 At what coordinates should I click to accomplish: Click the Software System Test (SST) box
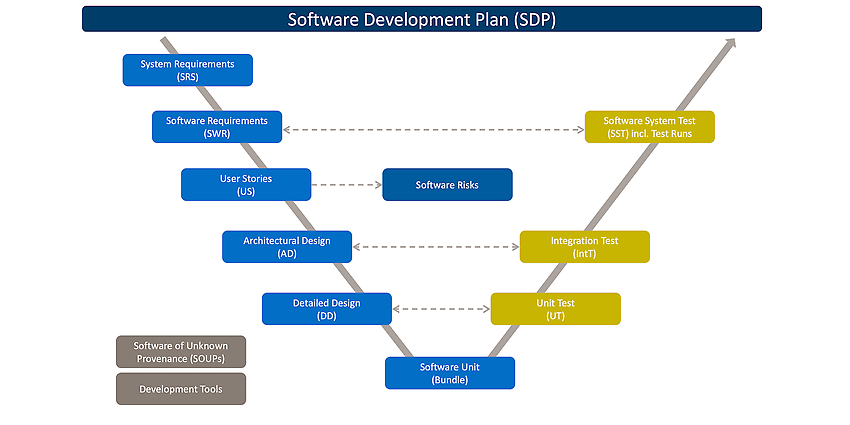point(649,127)
